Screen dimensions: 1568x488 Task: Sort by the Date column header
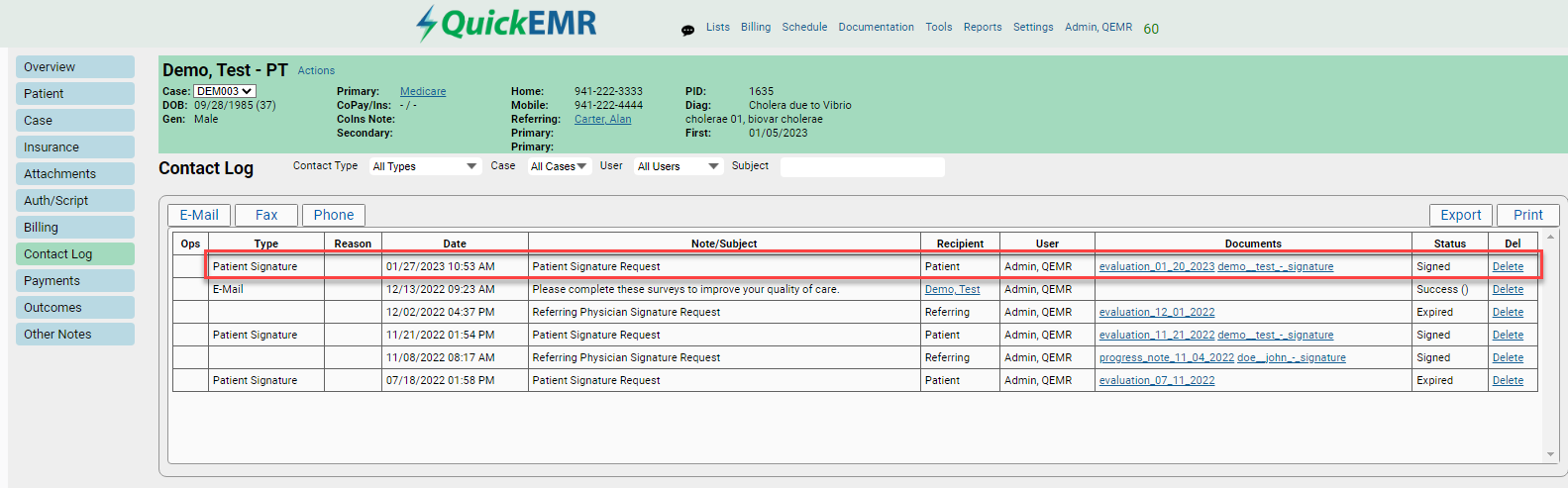pyautogui.click(x=455, y=244)
